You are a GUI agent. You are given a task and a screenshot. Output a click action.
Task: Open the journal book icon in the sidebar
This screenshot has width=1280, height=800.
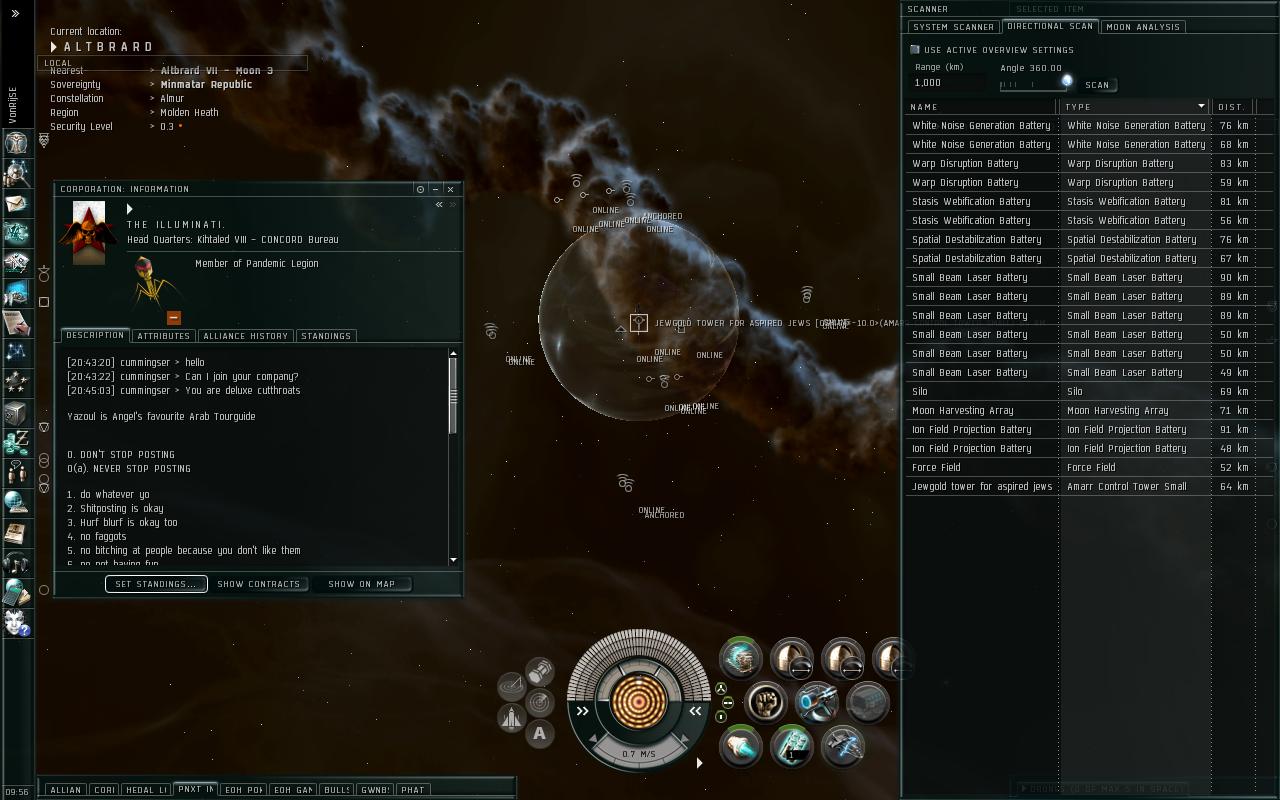tap(16, 533)
